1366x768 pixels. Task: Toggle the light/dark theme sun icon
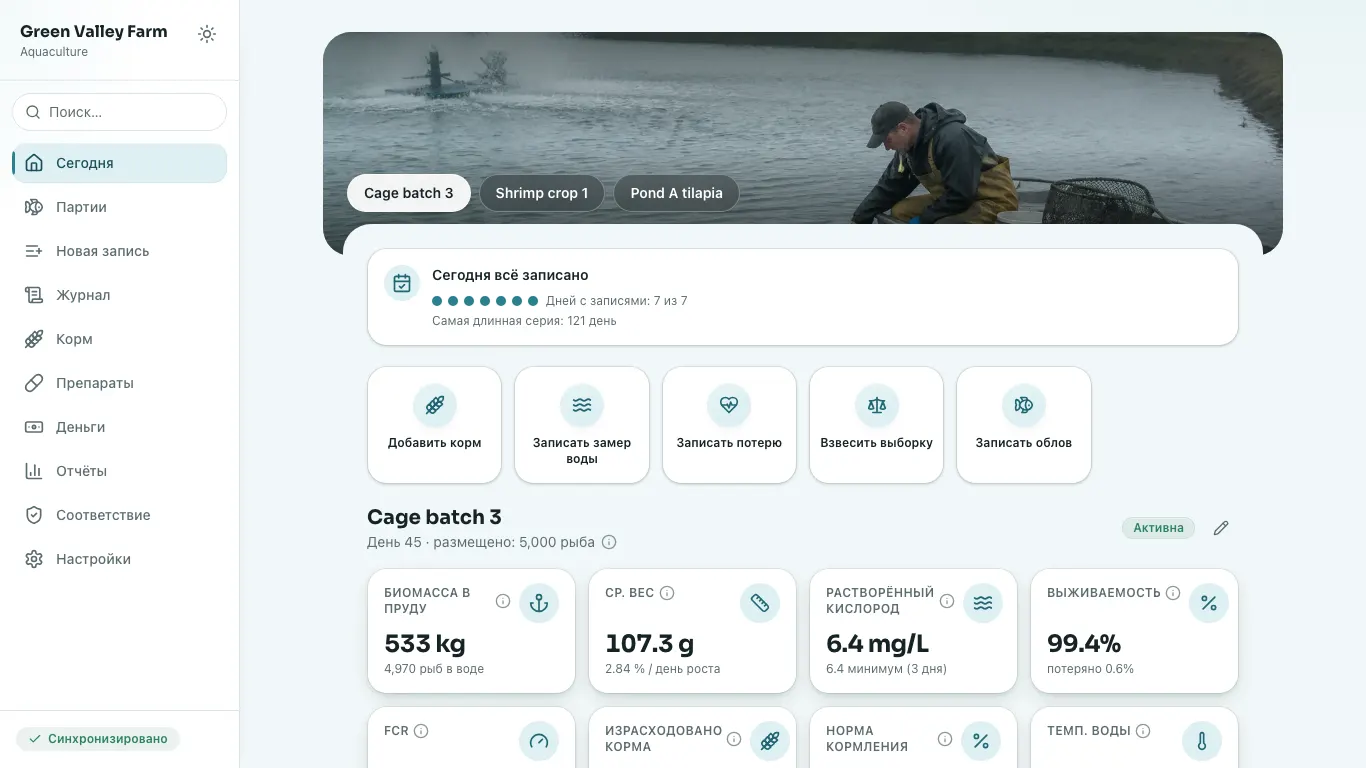click(x=207, y=34)
